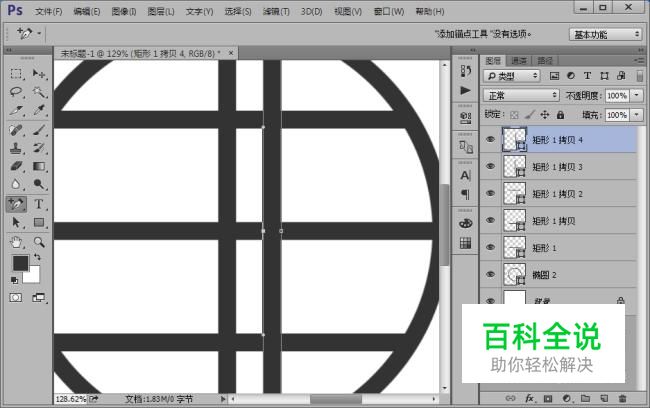Select the Crop tool

point(16,110)
